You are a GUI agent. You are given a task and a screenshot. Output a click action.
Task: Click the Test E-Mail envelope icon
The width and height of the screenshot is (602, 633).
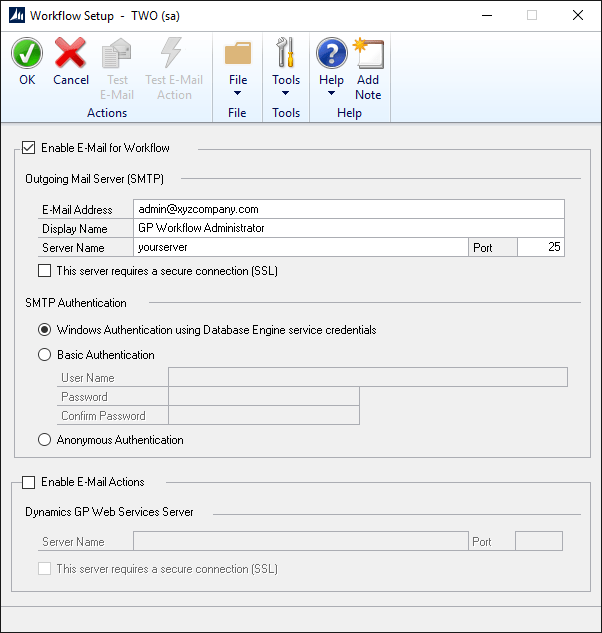pos(119,54)
